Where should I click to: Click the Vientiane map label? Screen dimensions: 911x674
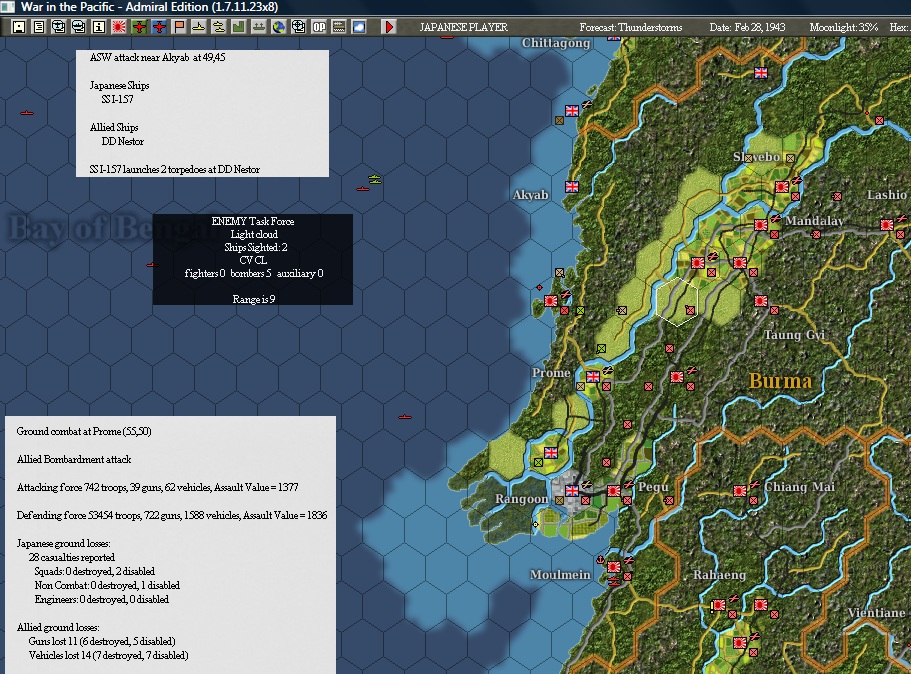876,613
